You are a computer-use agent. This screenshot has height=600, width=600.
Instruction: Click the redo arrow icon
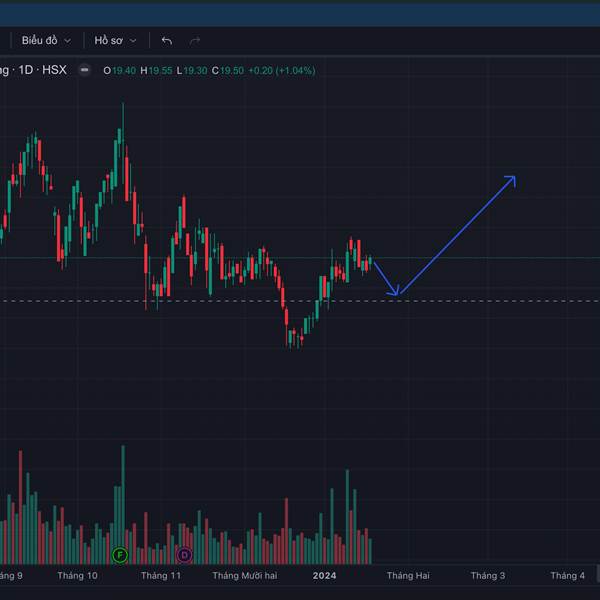coord(195,41)
